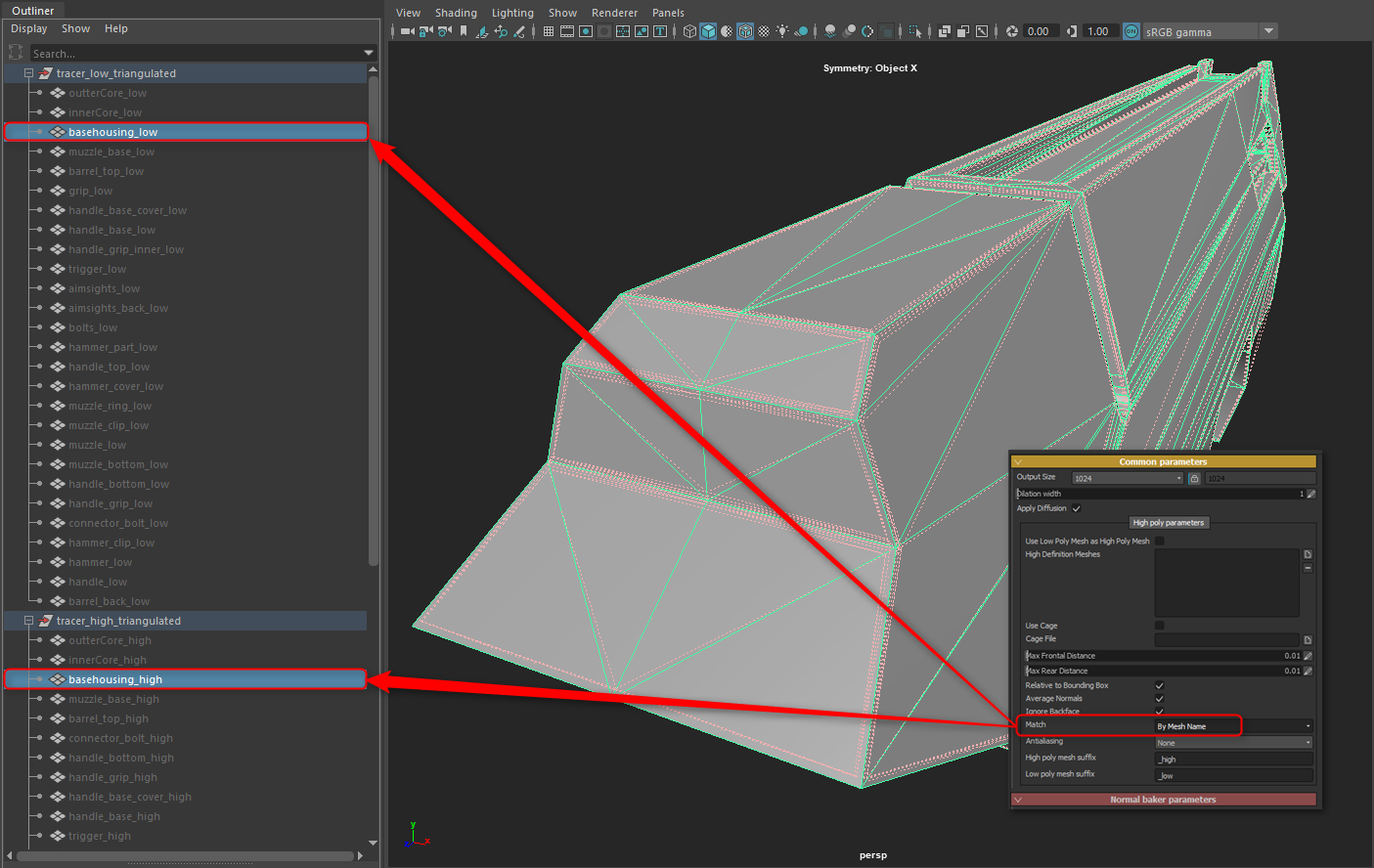Open the Outliner Display menu
Screen dimensions: 1374x868
click(28, 28)
